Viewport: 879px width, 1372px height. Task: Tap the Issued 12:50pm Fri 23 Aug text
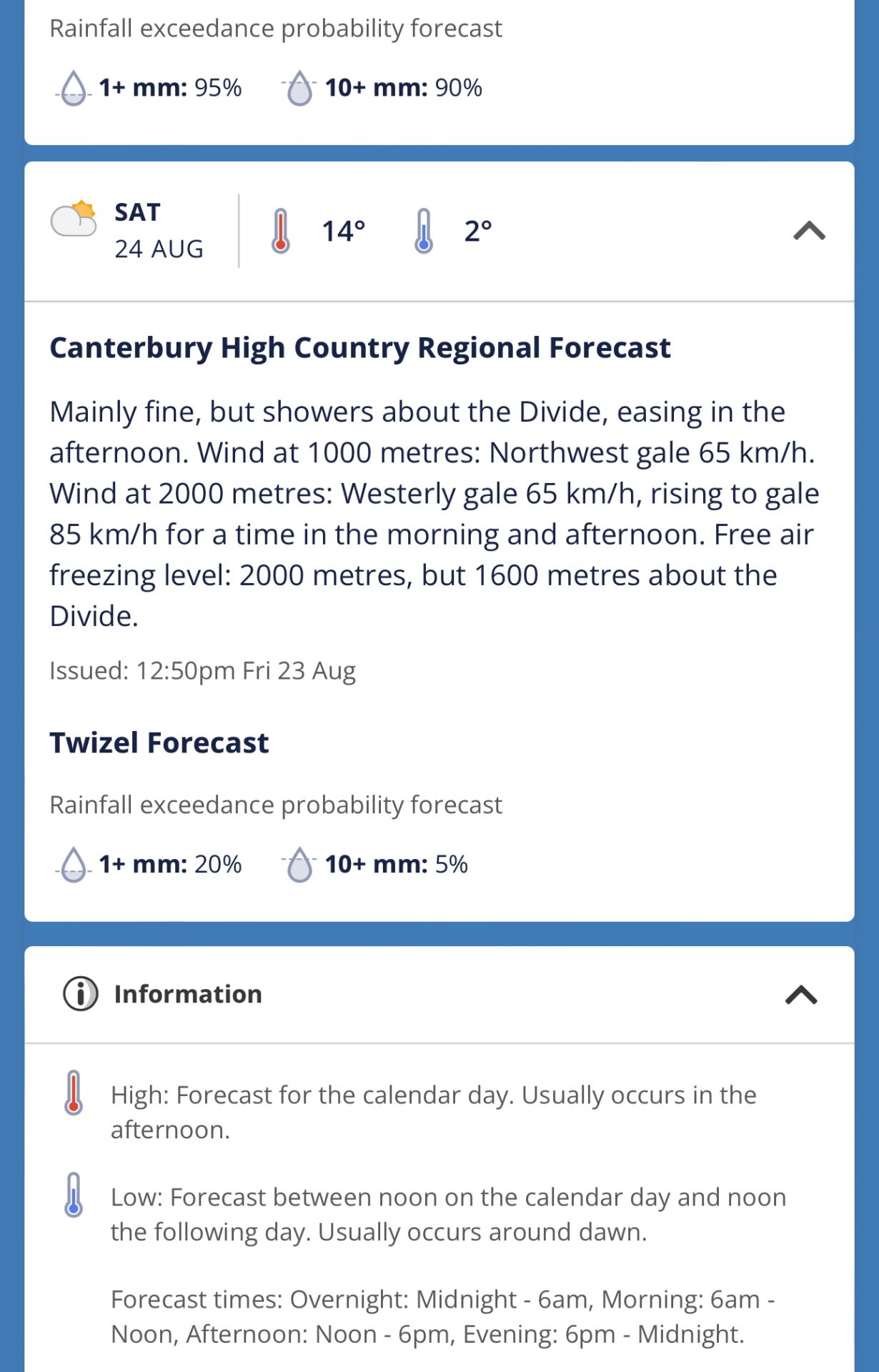(202, 671)
